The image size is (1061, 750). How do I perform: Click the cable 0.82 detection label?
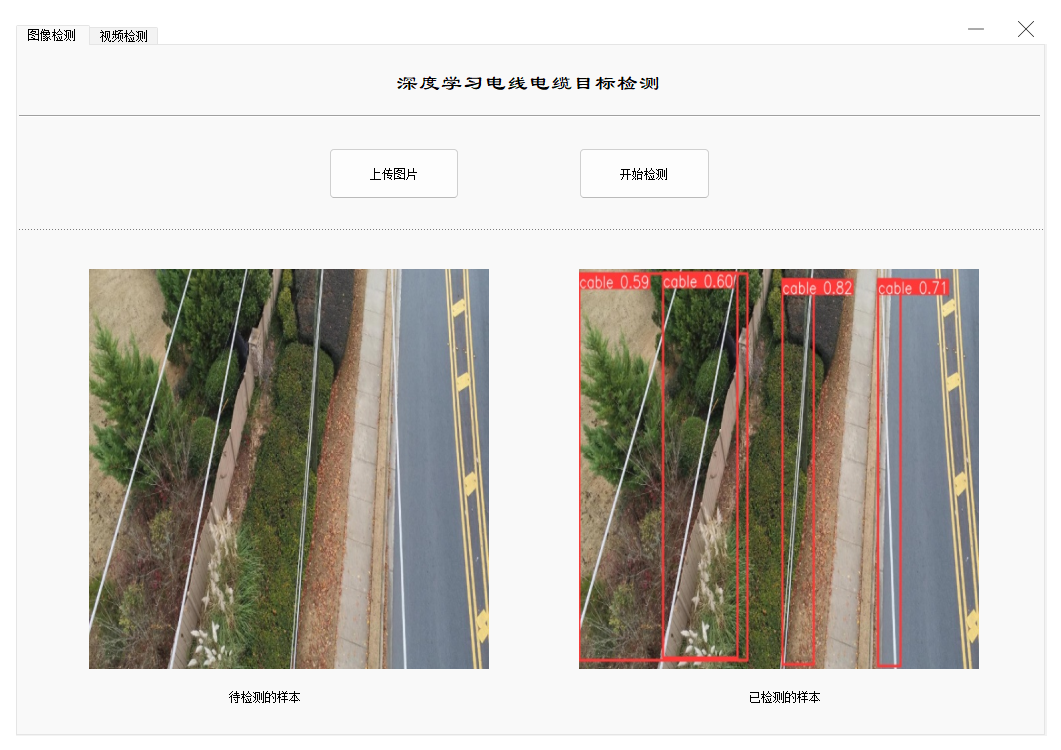pos(817,288)
